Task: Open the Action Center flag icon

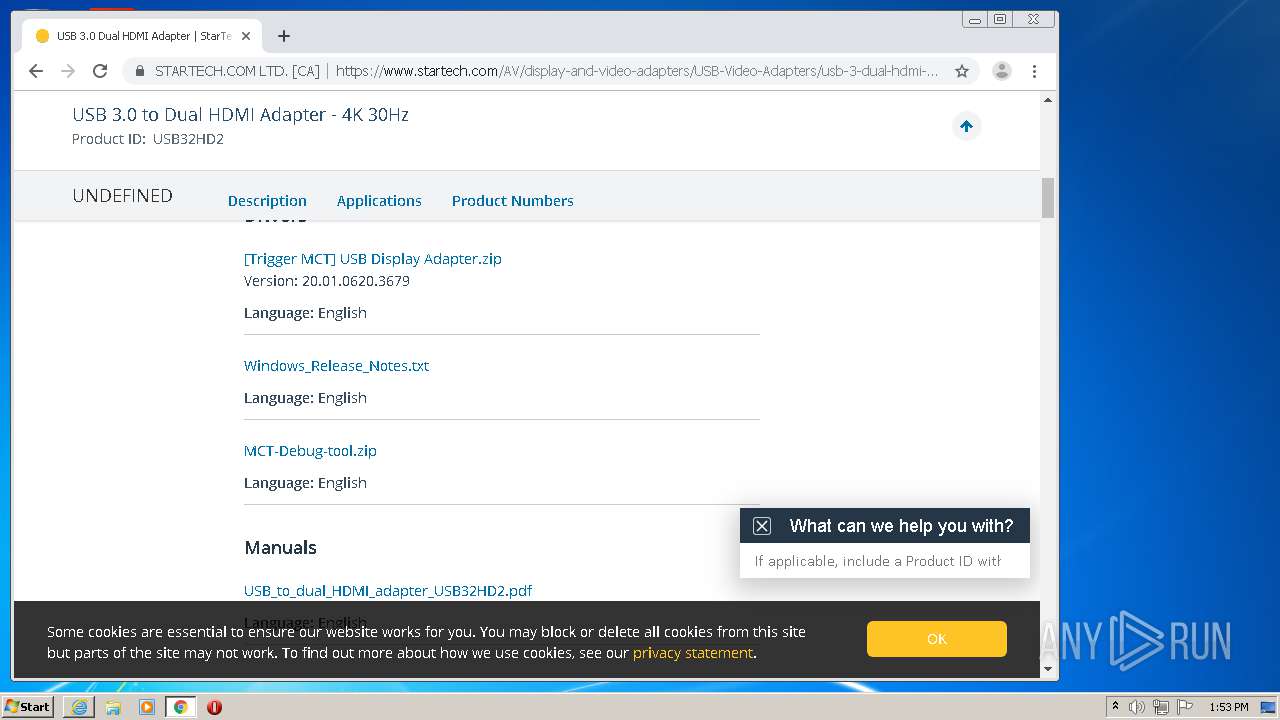Action: [1185, 707]
